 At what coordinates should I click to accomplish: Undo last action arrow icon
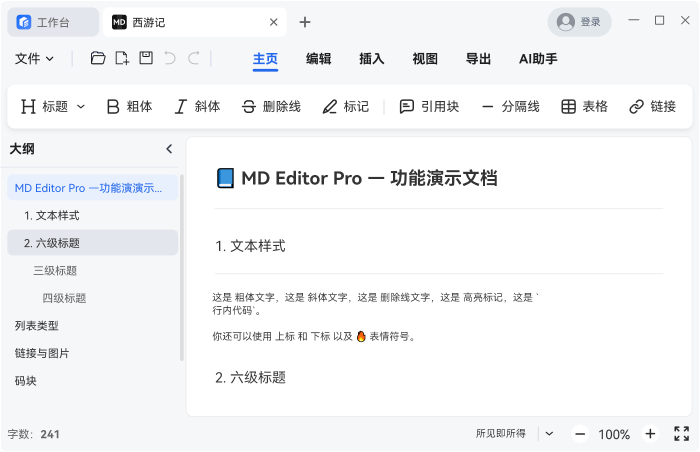coord(170,58)
